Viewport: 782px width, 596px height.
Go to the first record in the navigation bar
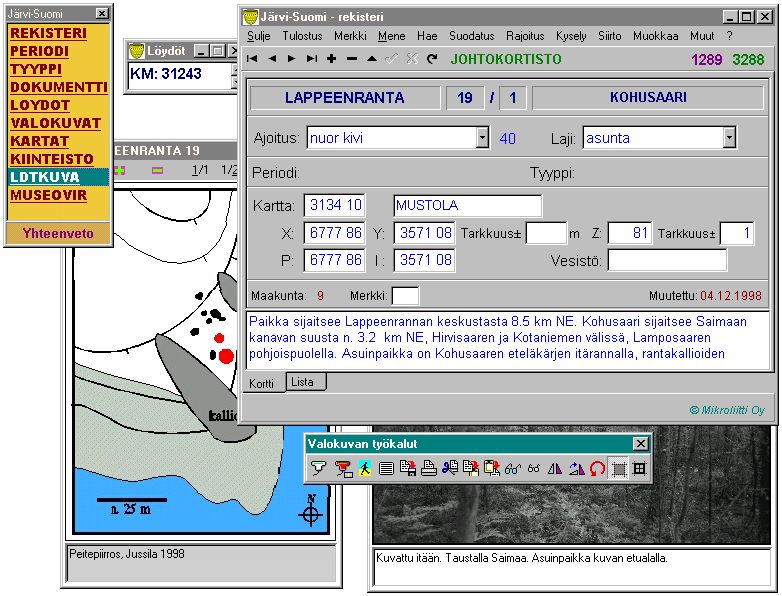pos(252,59)
